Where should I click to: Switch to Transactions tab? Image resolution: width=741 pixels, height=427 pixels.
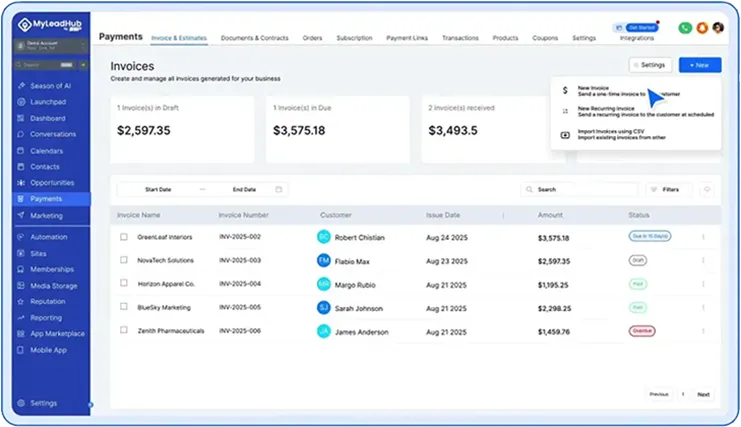point(460,38)
